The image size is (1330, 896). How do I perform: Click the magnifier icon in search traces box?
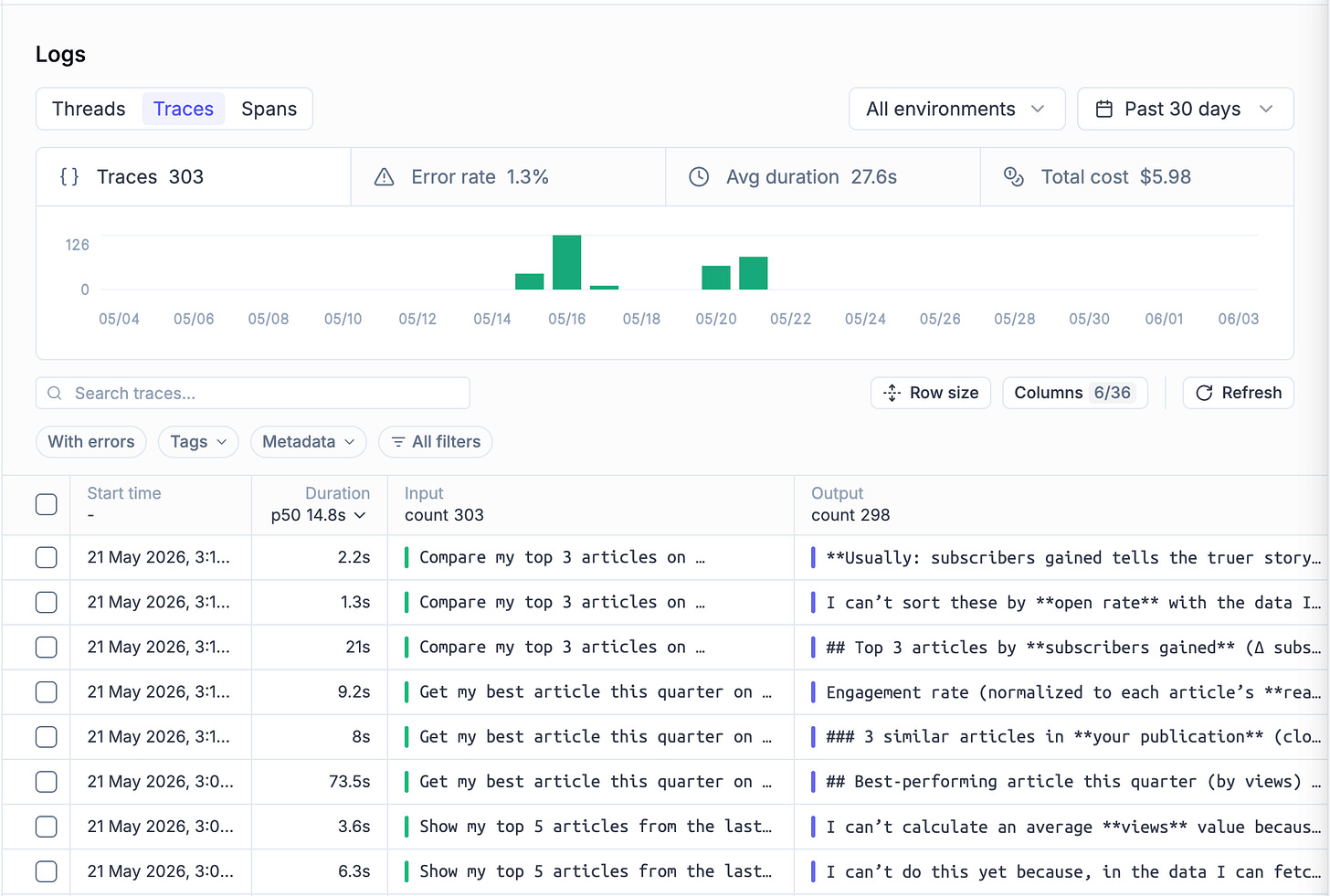coord(55,394)
